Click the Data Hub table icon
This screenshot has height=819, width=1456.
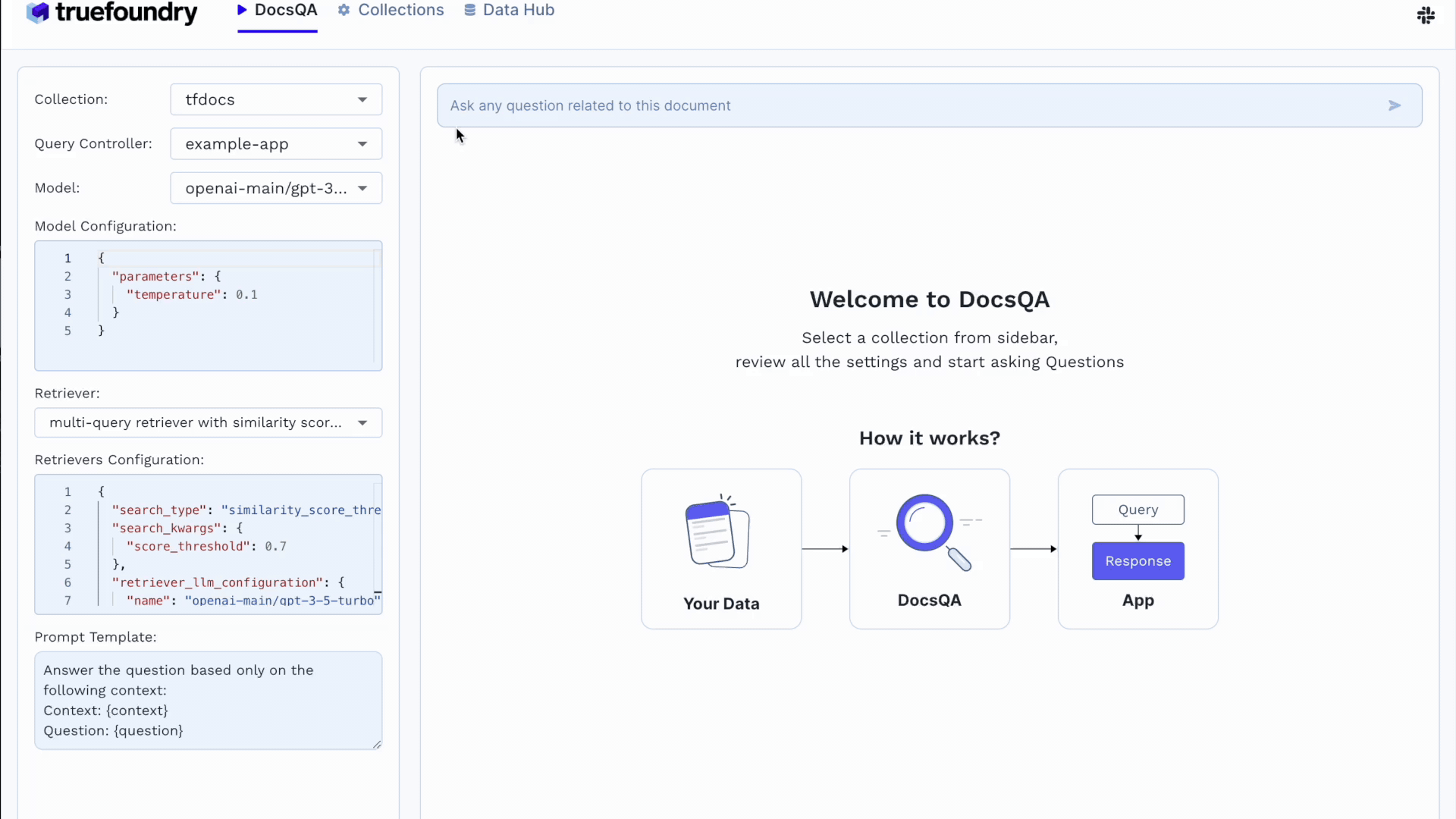(x=470, y=10)
